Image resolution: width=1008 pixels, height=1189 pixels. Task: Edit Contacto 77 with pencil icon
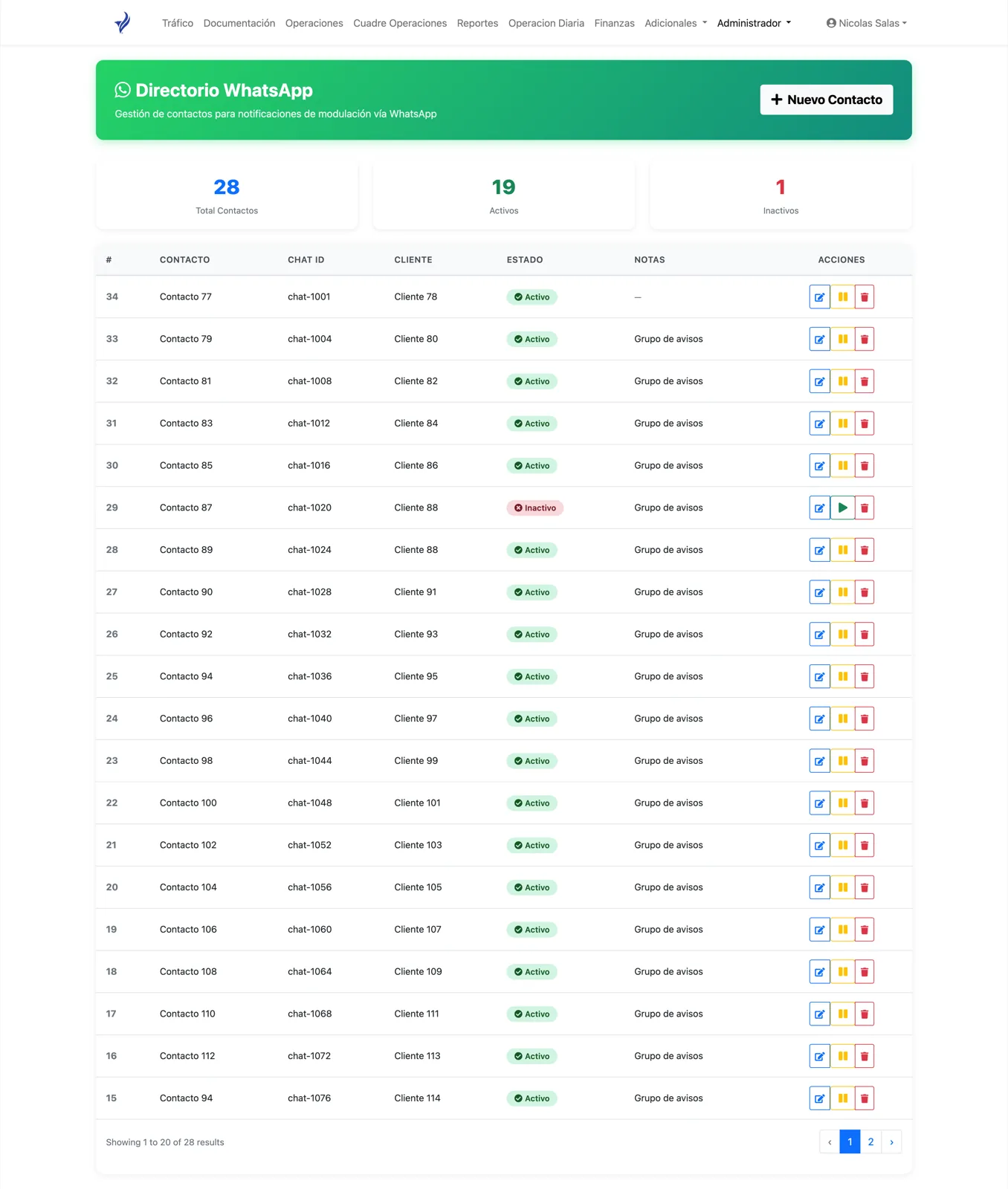click(819, 297)
